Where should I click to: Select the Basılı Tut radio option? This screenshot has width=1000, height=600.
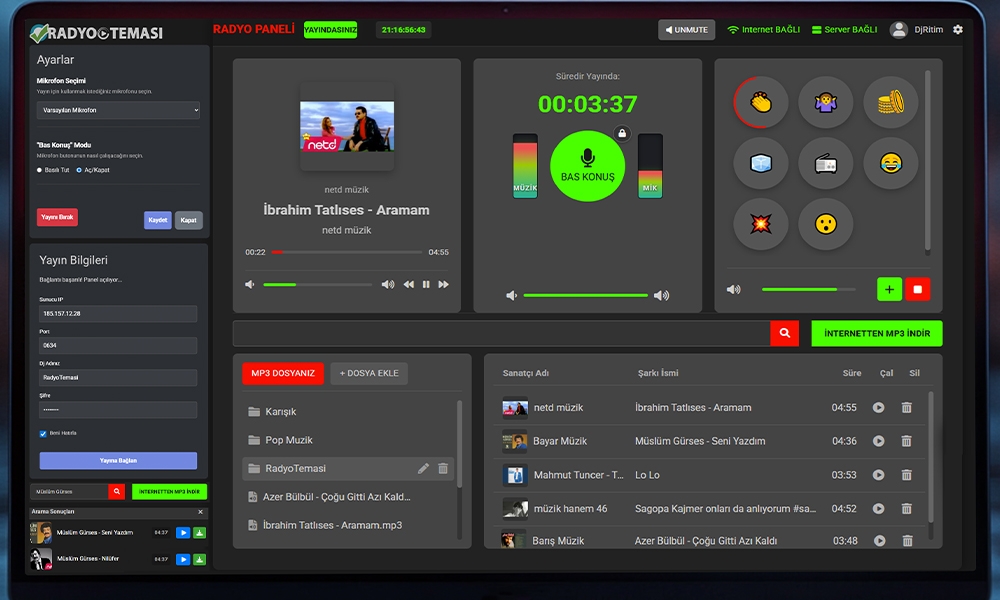pyautogui.click(x=40, y=170)
